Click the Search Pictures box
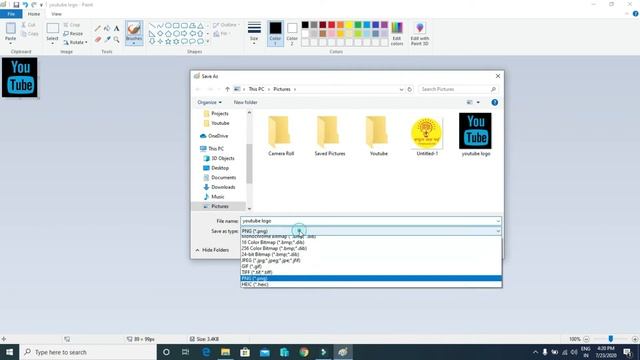The image size is (640, 360). (457, 89)
